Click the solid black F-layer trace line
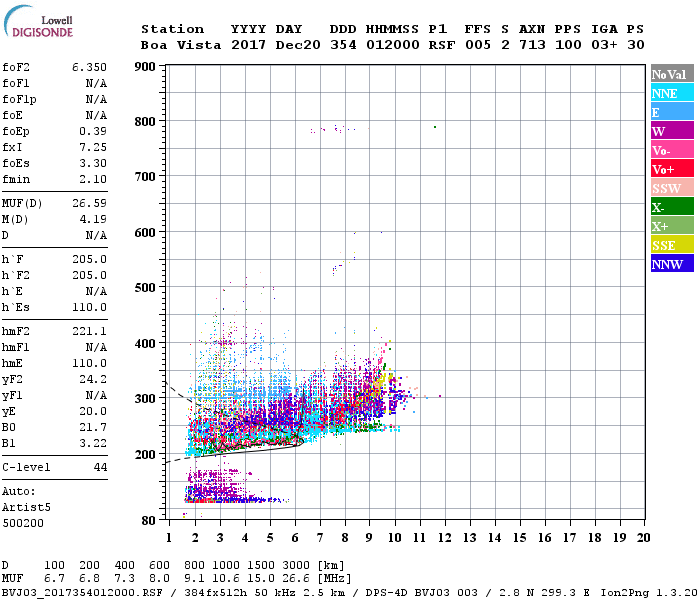Viewport: 700px width, 600px height. [250, 450]
